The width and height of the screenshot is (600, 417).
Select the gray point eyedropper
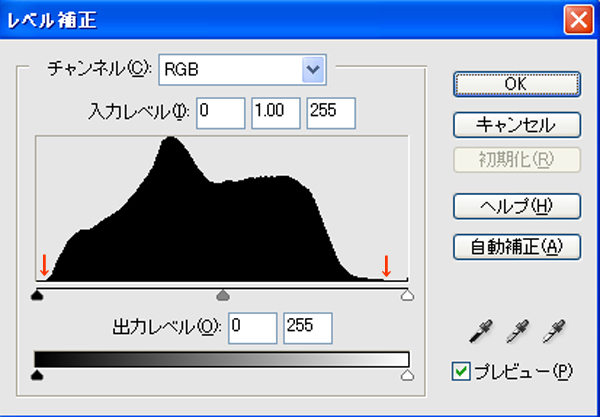(x=517, y=331)
